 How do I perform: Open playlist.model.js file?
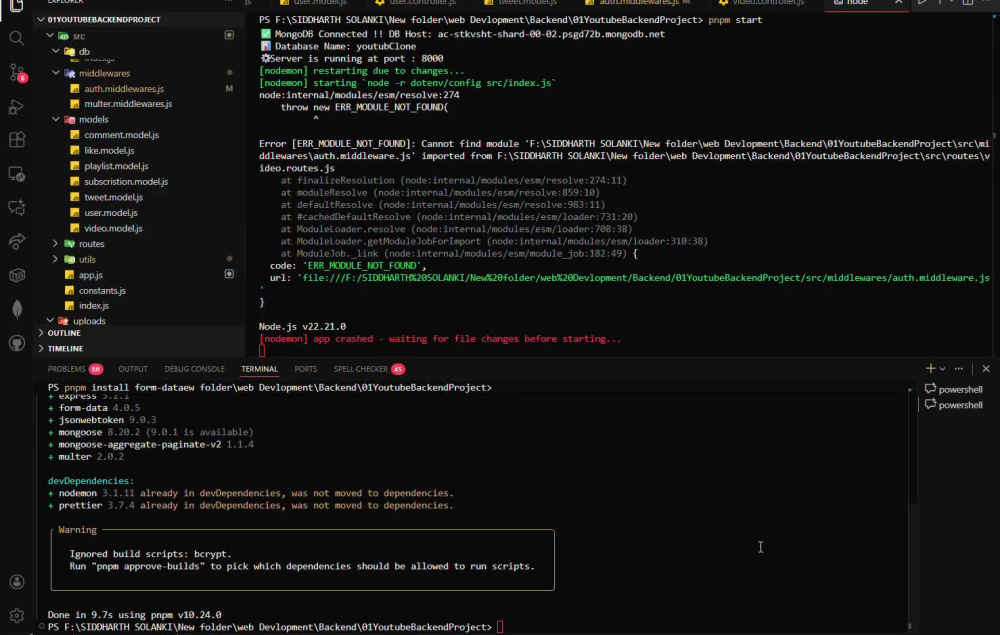coord(116,166)
